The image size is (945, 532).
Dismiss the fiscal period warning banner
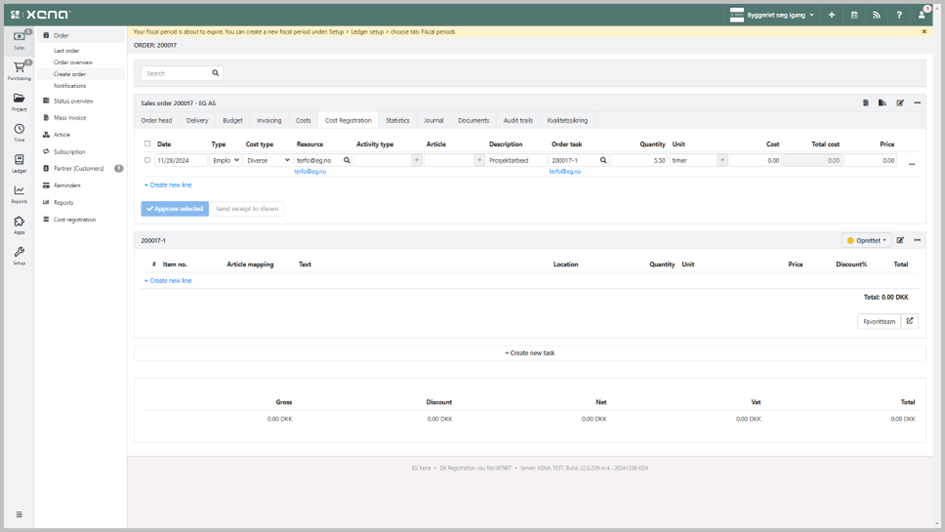(924, 32)
